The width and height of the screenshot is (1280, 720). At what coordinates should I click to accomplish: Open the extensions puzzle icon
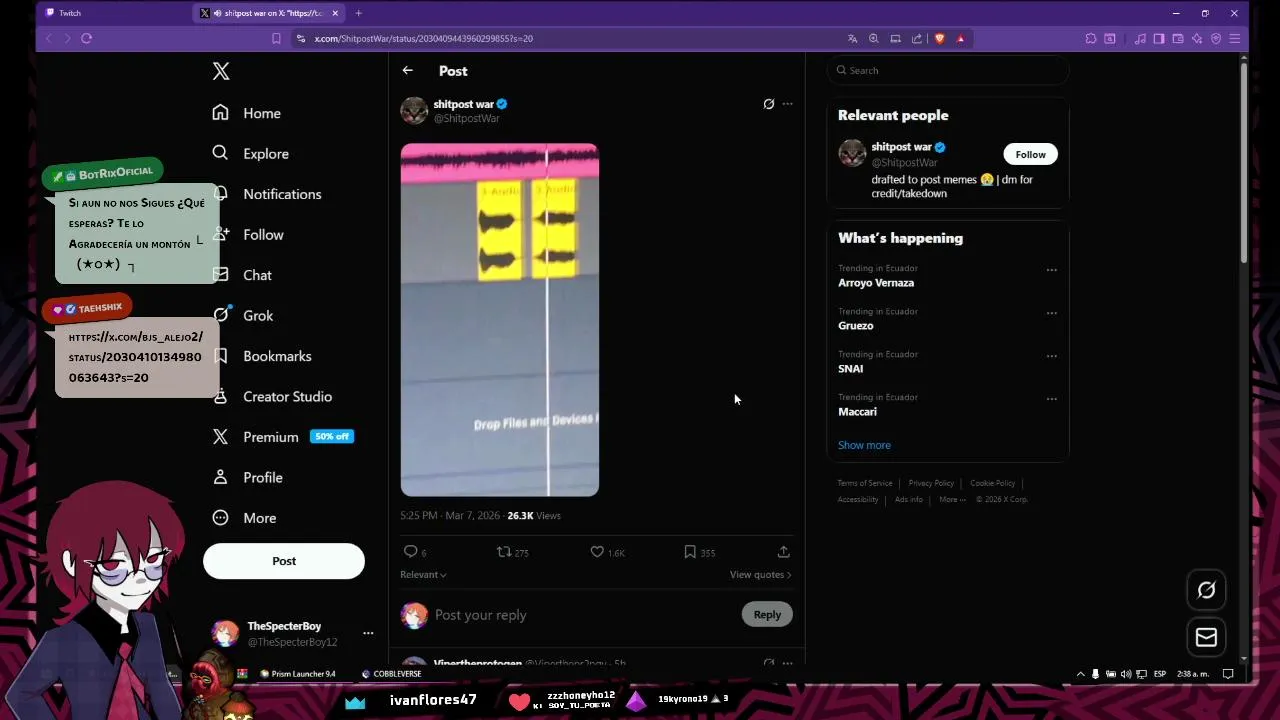tap(1091, 38)
